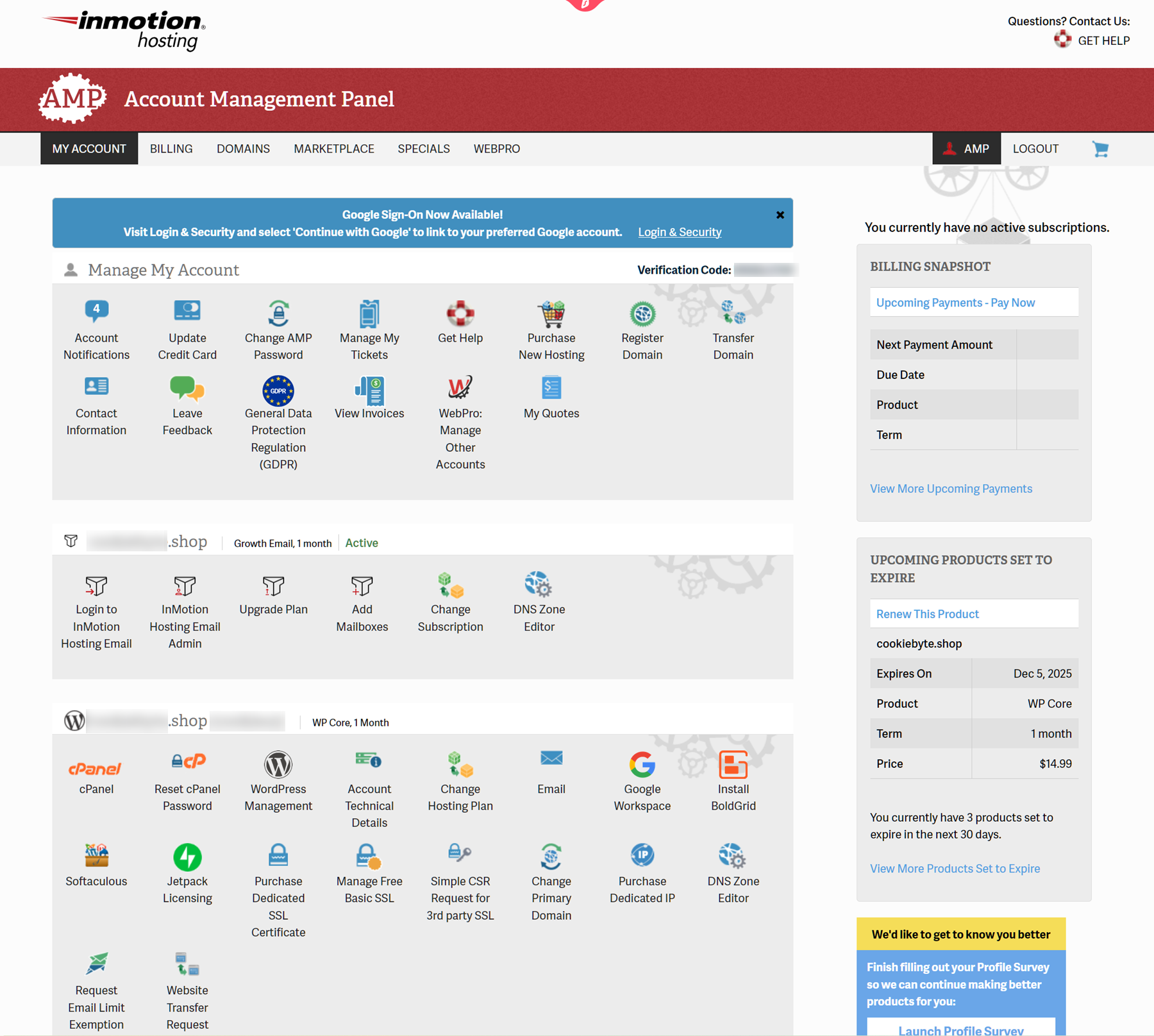Screen dimensions: 1154x1036
Task: Click the Manage Free Basic SSL icon
Action: 369,856
